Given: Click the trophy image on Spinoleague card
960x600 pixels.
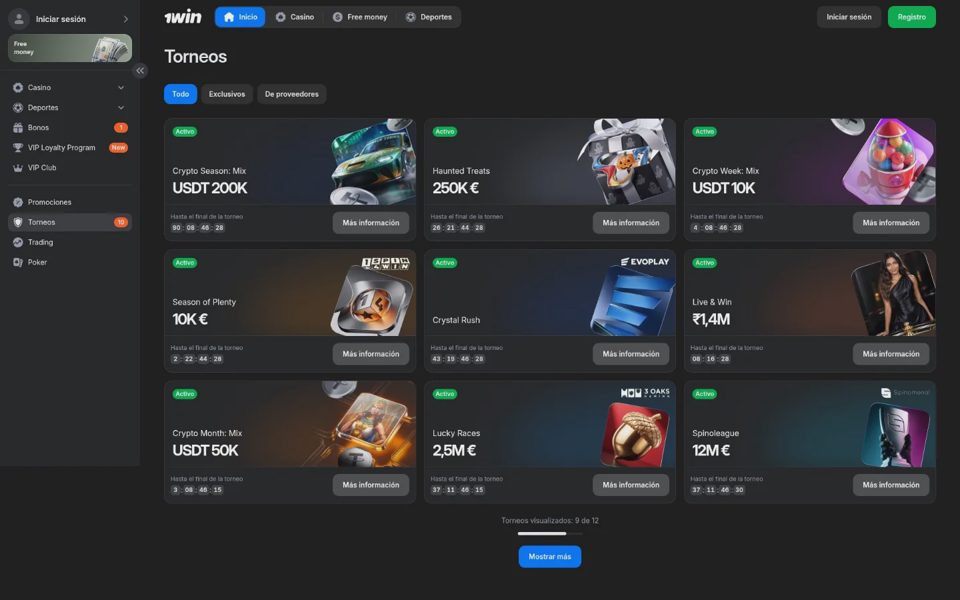Looking at the screenshot, I should 895,433.
